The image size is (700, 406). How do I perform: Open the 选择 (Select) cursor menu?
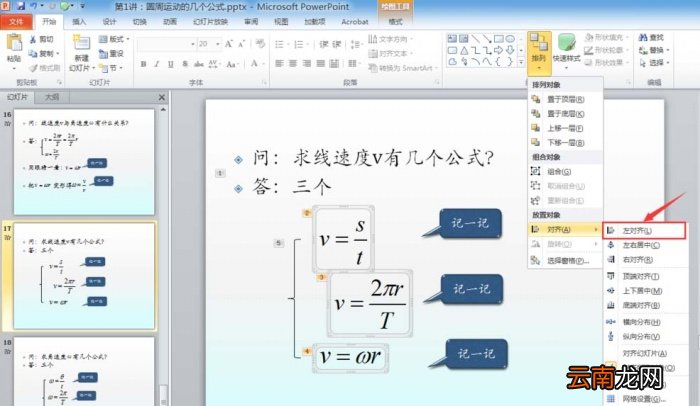pos(654,63)
